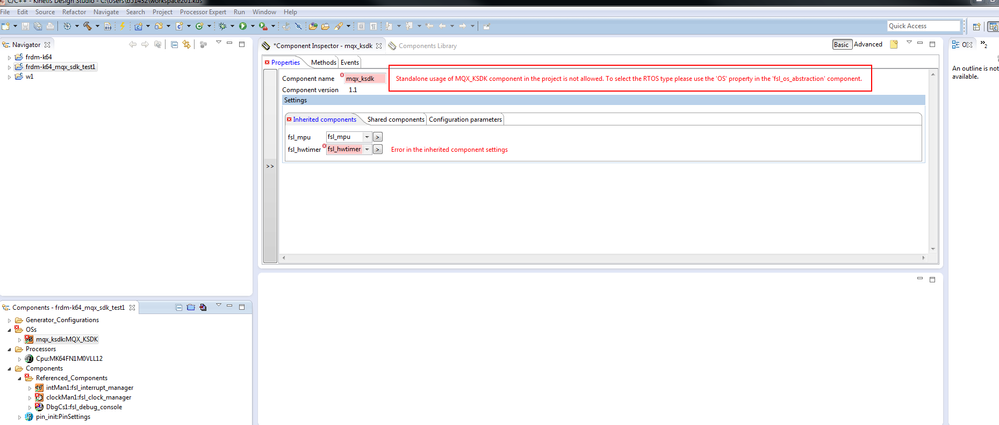The width and height of the screenshot is (999, 425).
Task: Select pin_init:PinSettings component
Action: click(57, 417)
